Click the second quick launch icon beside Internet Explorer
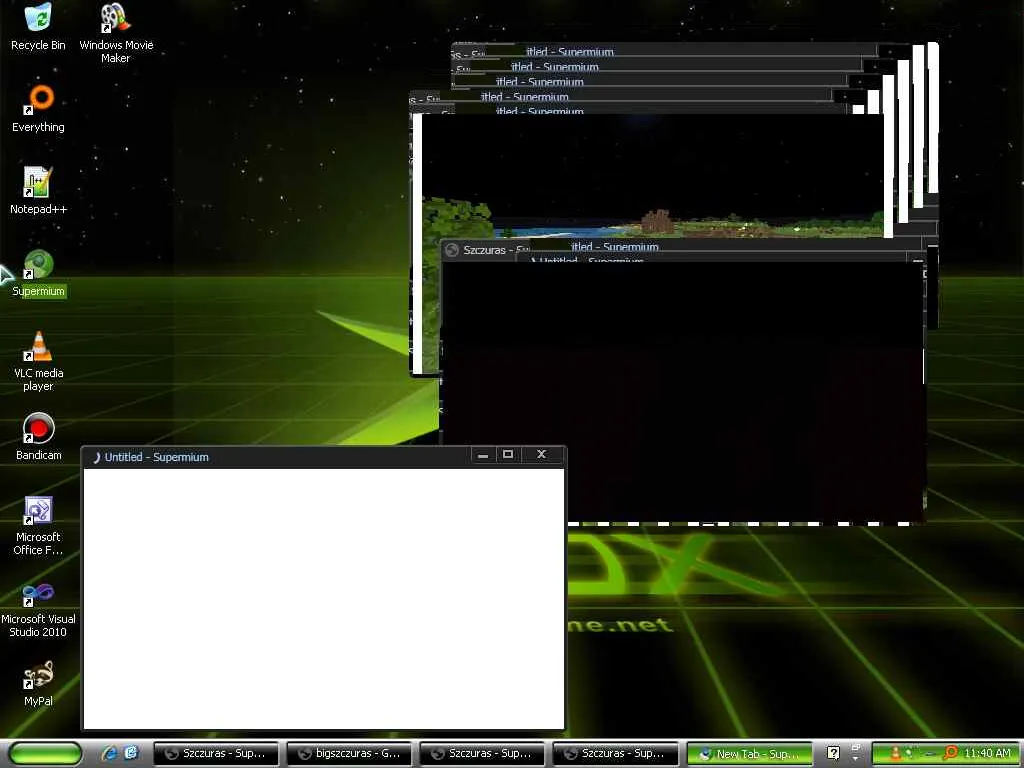 131,754
